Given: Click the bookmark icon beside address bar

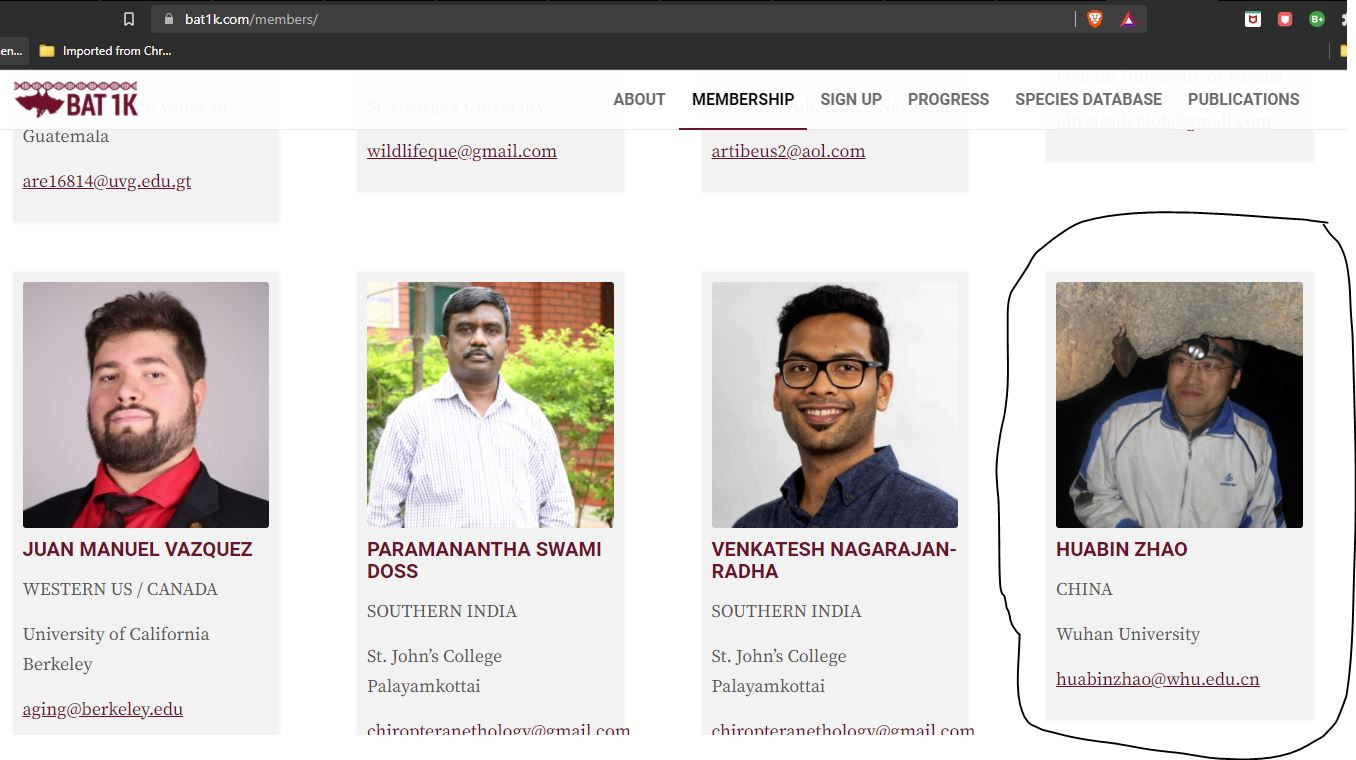Looking at the screenshot, I should (128, 19).
